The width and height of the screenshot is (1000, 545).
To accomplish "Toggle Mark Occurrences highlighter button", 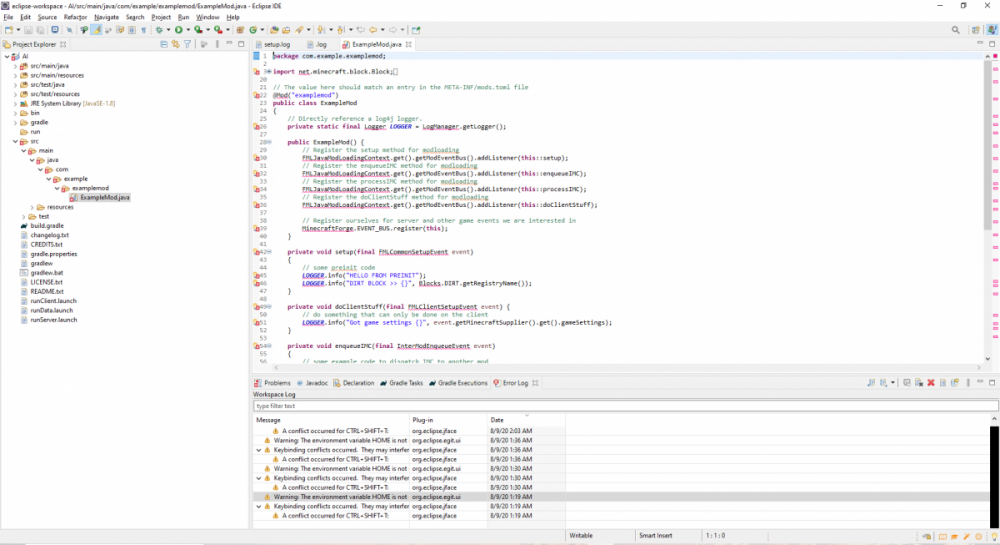I will coord(96,29).
